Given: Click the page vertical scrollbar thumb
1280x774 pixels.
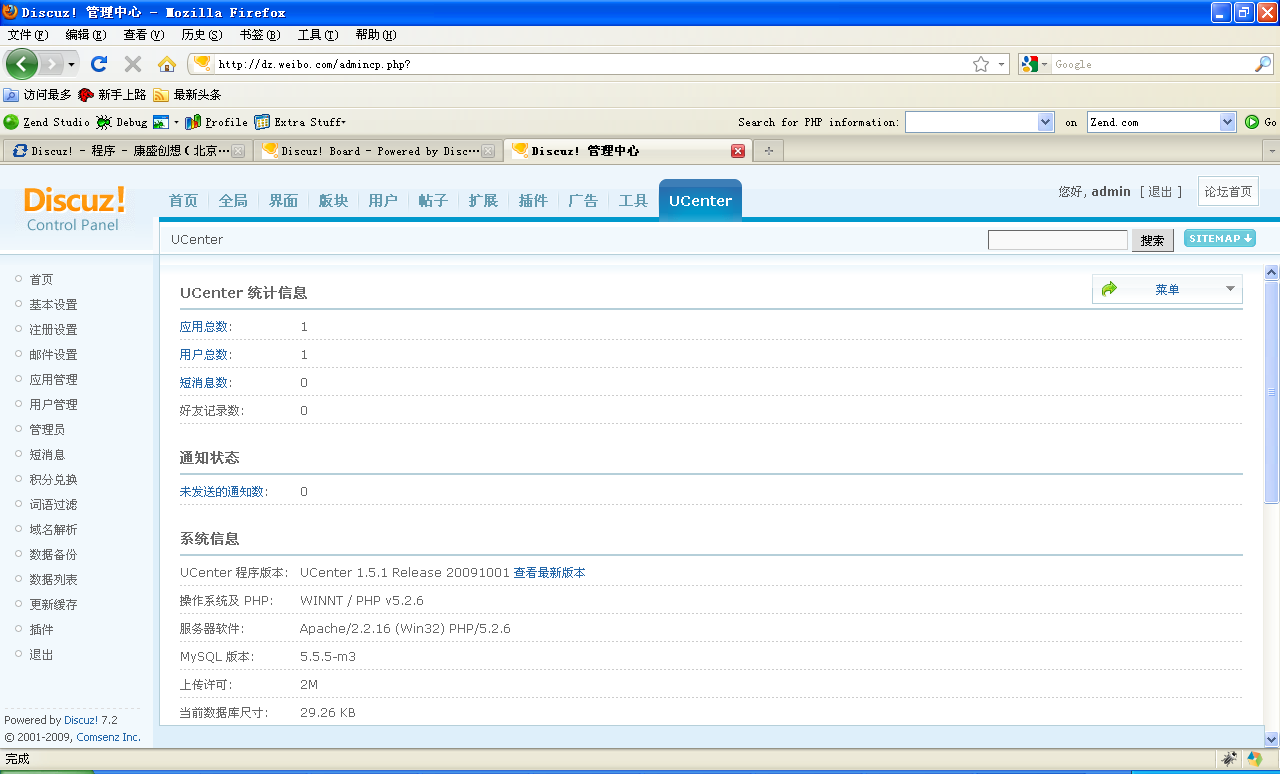Looking at the screenshot, I should pyautogui.click(x=1272, y=392).
